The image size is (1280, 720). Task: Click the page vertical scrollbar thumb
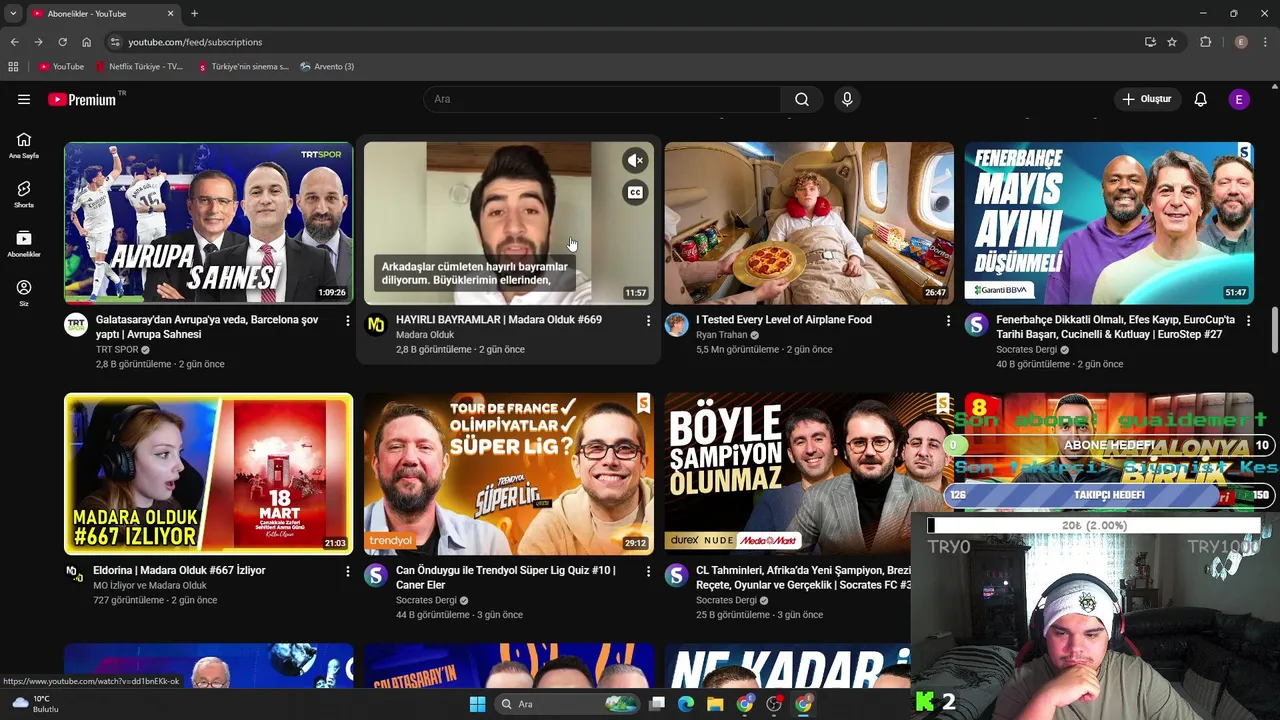pos(1274,330)
